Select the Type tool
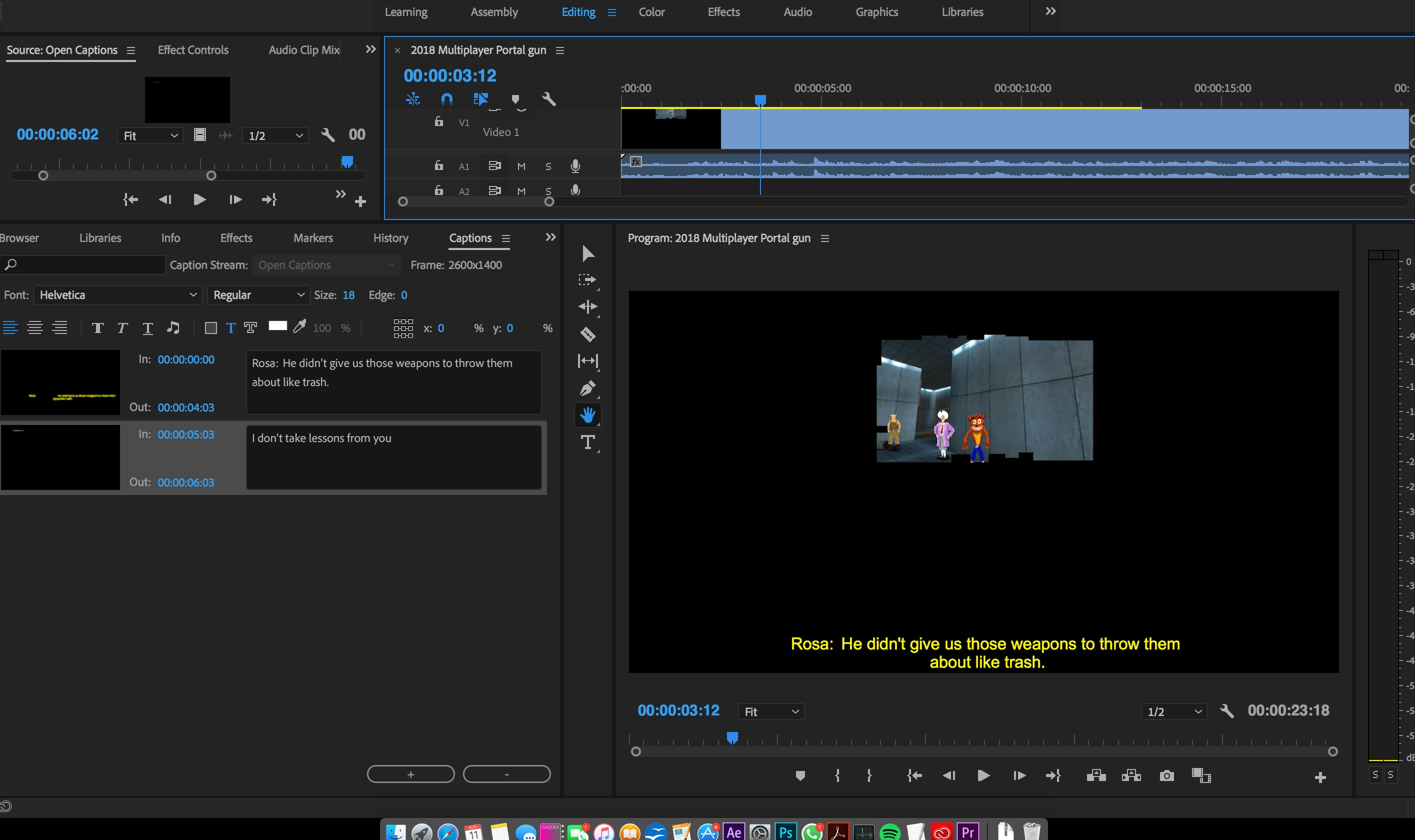This screenshot has width=1415, height=840. pyautogui.click(x=587, y=442)
